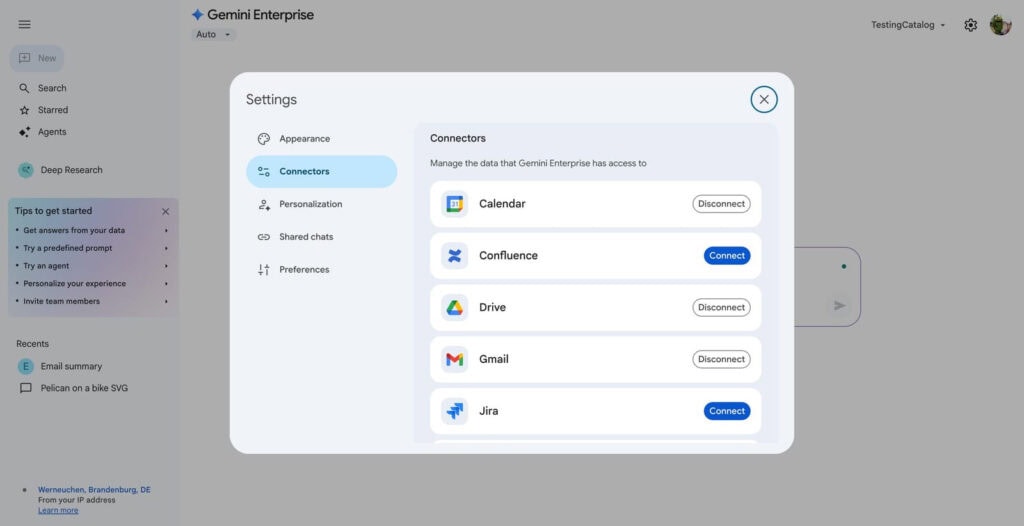Open the TestingCatalog account dropdown
Viewport: 1024px width, 526px height.
[908, 25]
